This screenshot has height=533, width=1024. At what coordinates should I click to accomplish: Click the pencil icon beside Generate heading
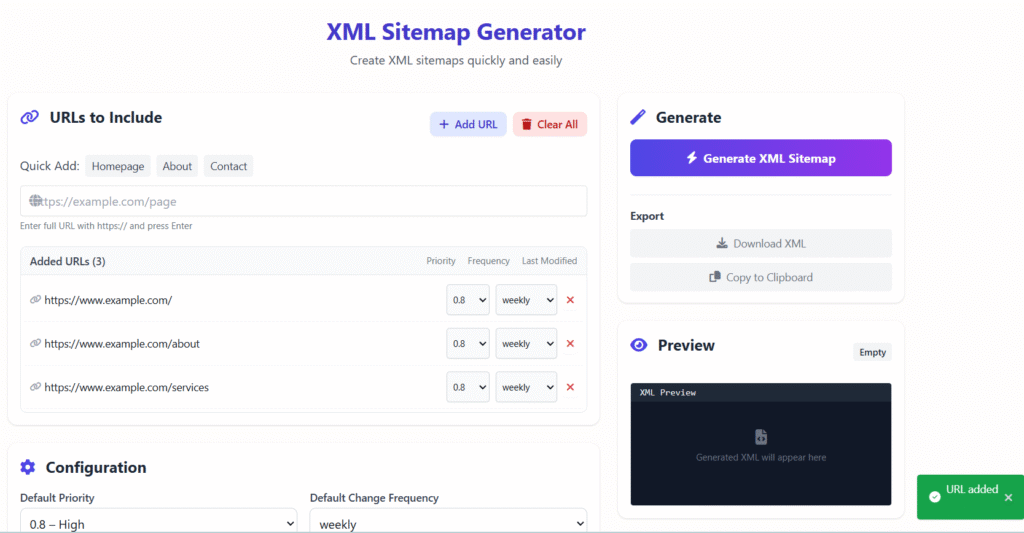(638, 118)
